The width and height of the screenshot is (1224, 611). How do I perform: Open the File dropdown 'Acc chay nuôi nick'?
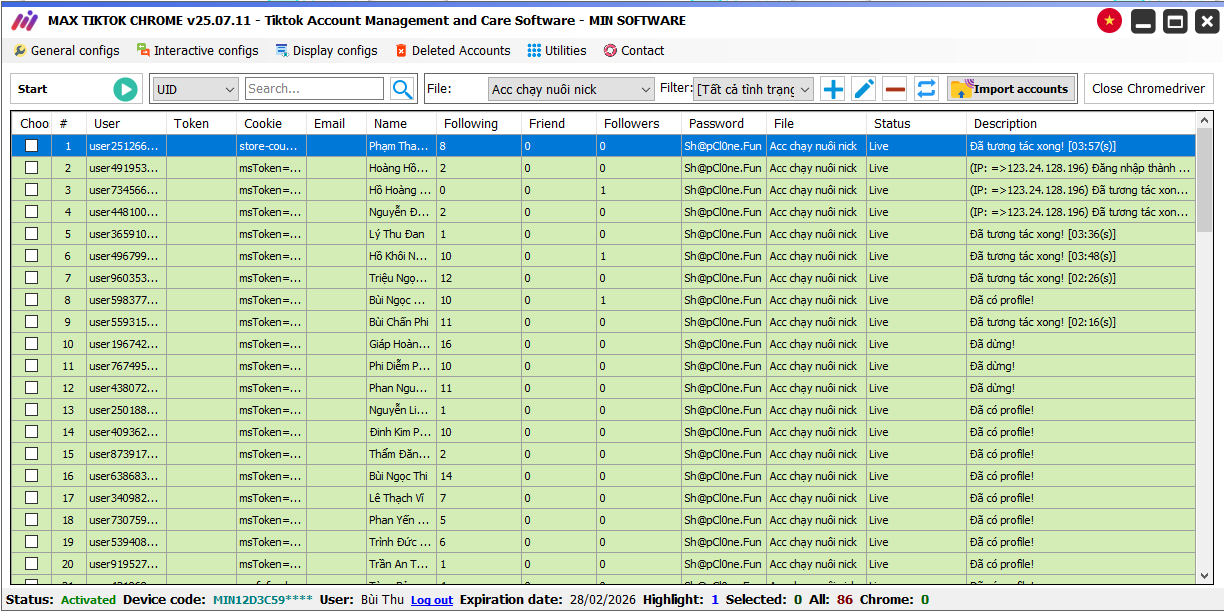coord(571,89)
